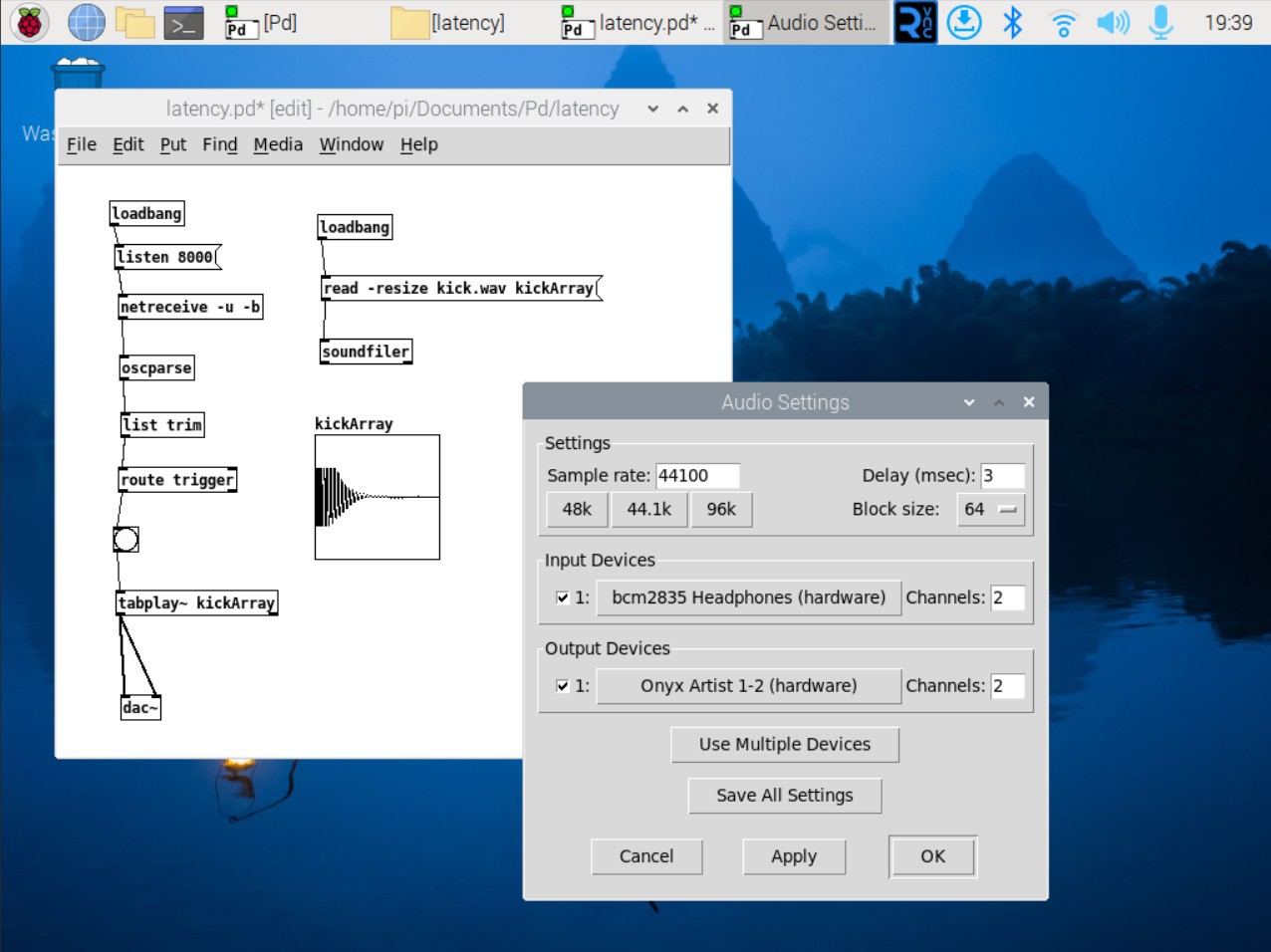Launch the web browser globe icon

point(86,22)
